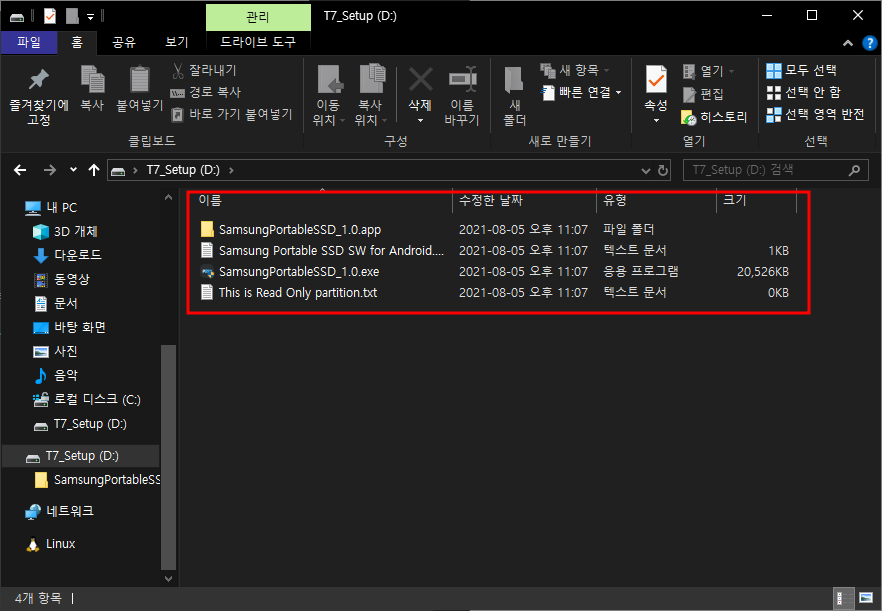Click the search magnifier icon
The height and width of the screenshot is (611, 882).
click(854, 170)
